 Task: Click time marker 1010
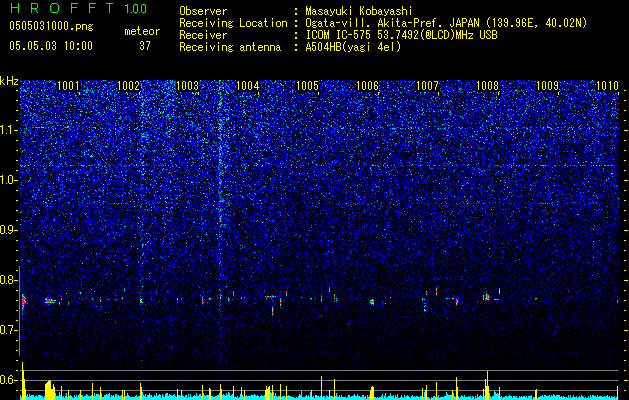[607, 86]
